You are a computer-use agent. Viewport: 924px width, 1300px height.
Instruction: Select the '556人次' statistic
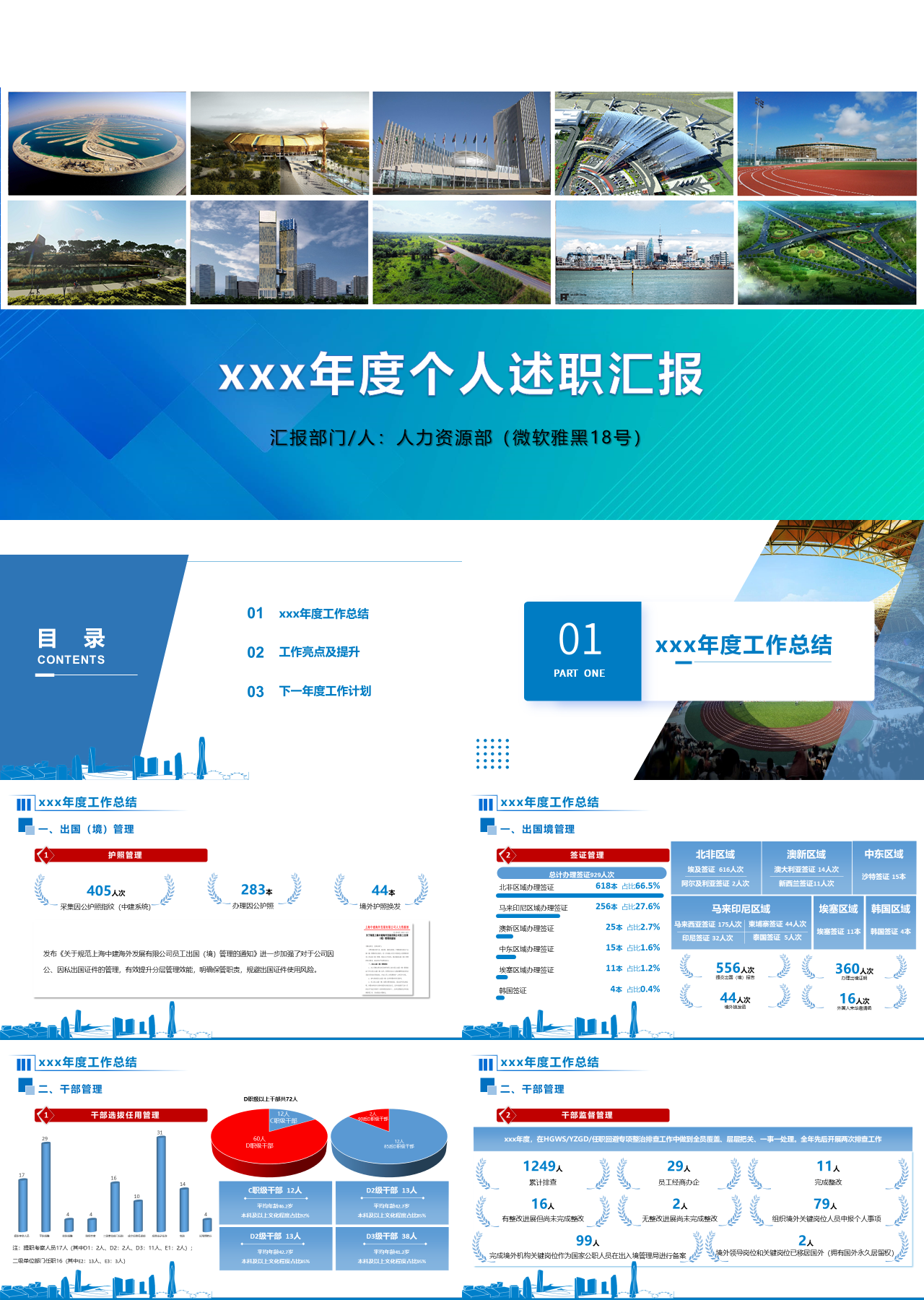tap(735, 968)
